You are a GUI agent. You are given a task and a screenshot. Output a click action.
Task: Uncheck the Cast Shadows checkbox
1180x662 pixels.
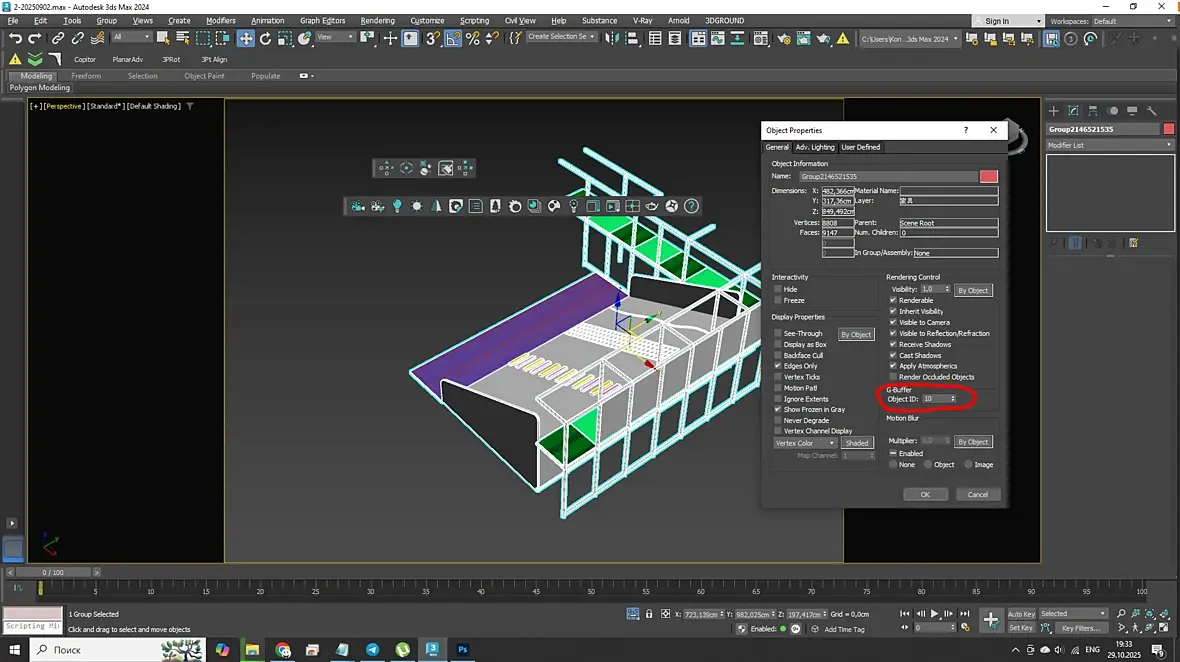pyautogui.click(x=893, y=355)
